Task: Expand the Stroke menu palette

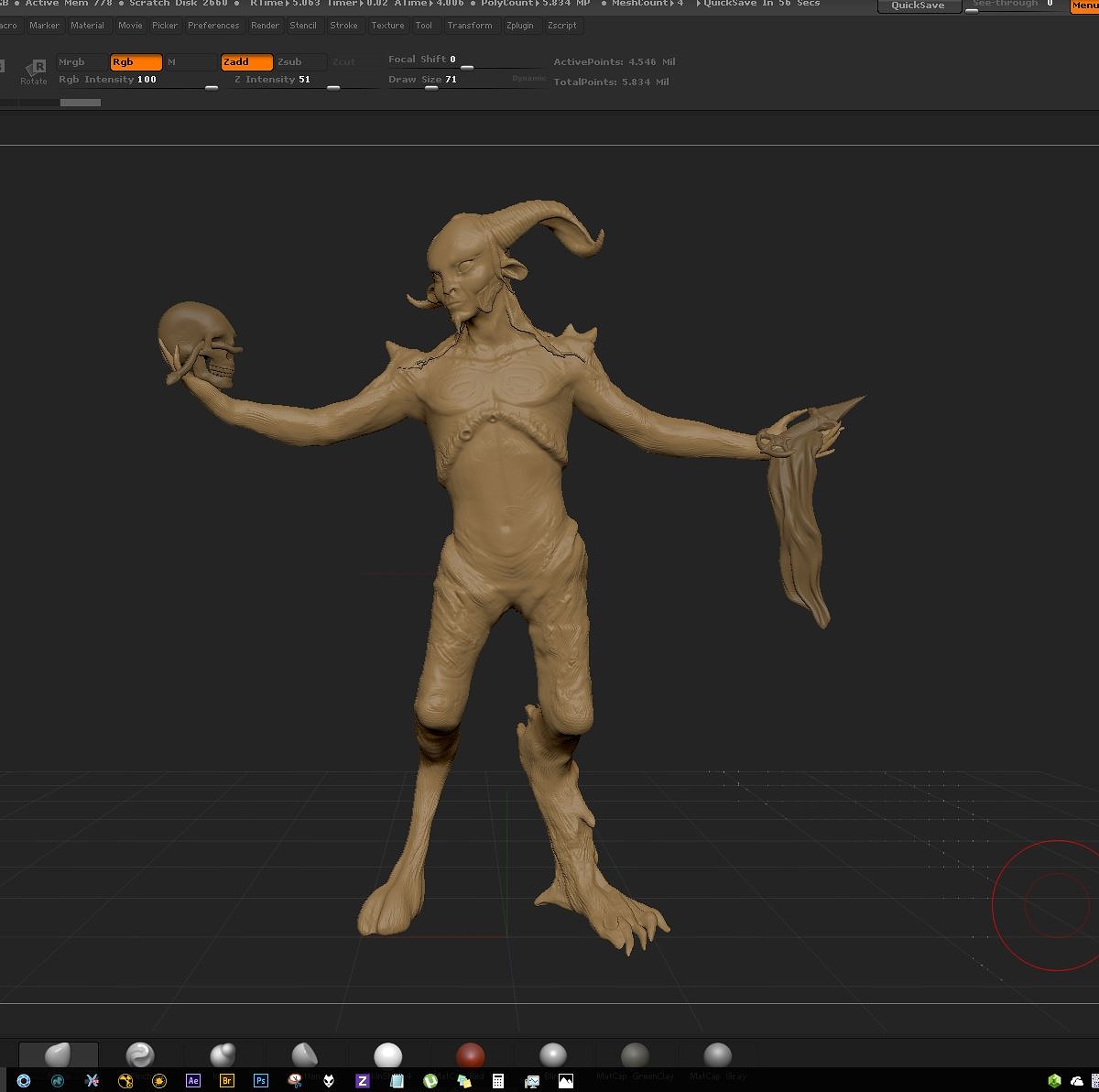Action: 343,26
